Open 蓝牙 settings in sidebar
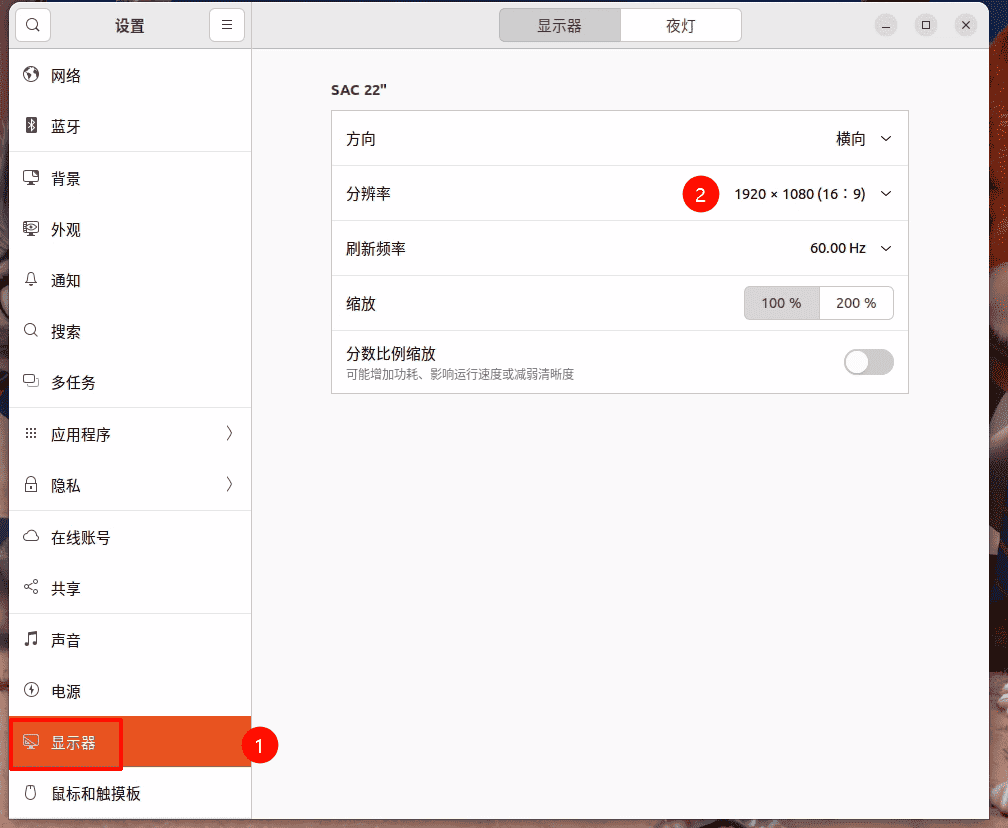The image size is (1008, 828). pos(130,126)
